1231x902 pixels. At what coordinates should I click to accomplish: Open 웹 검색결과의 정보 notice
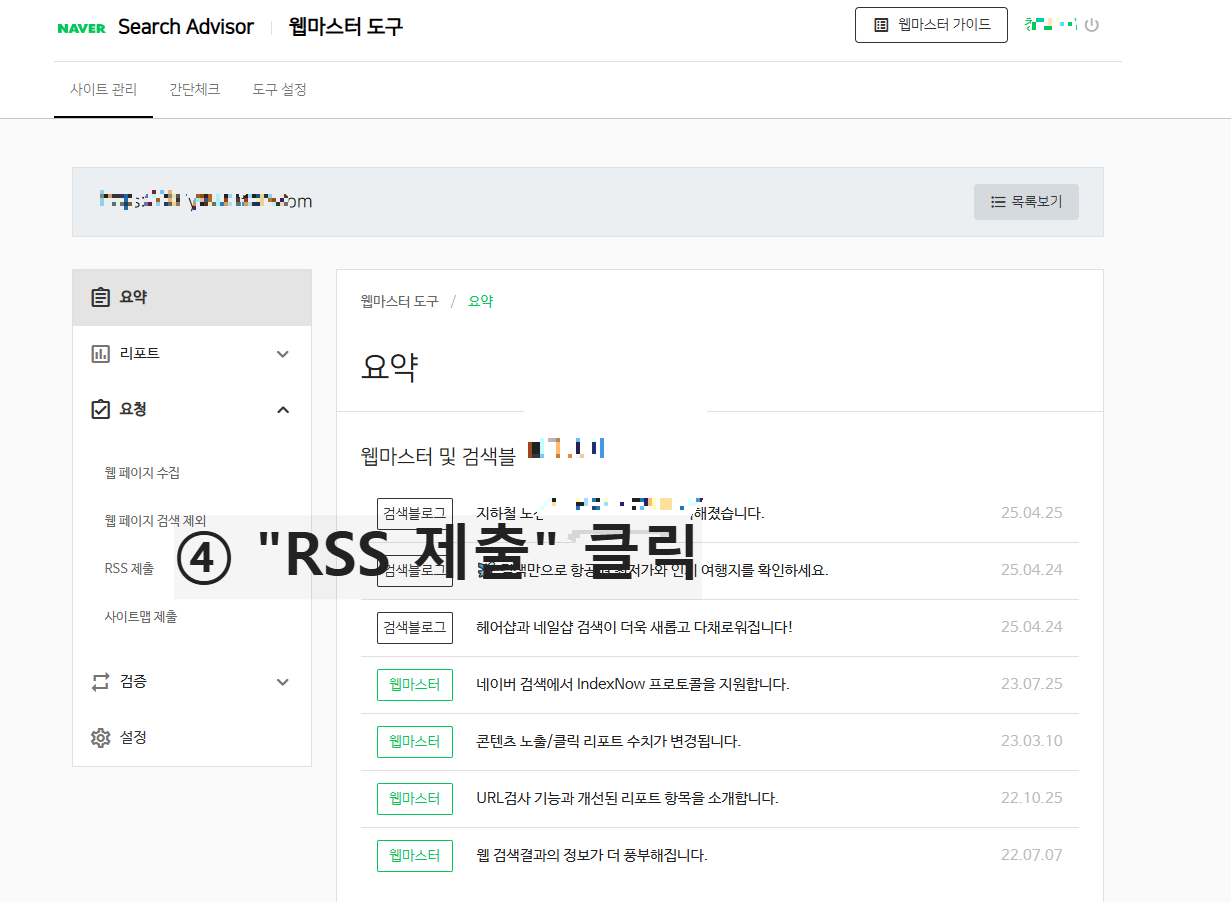[592, 855]
